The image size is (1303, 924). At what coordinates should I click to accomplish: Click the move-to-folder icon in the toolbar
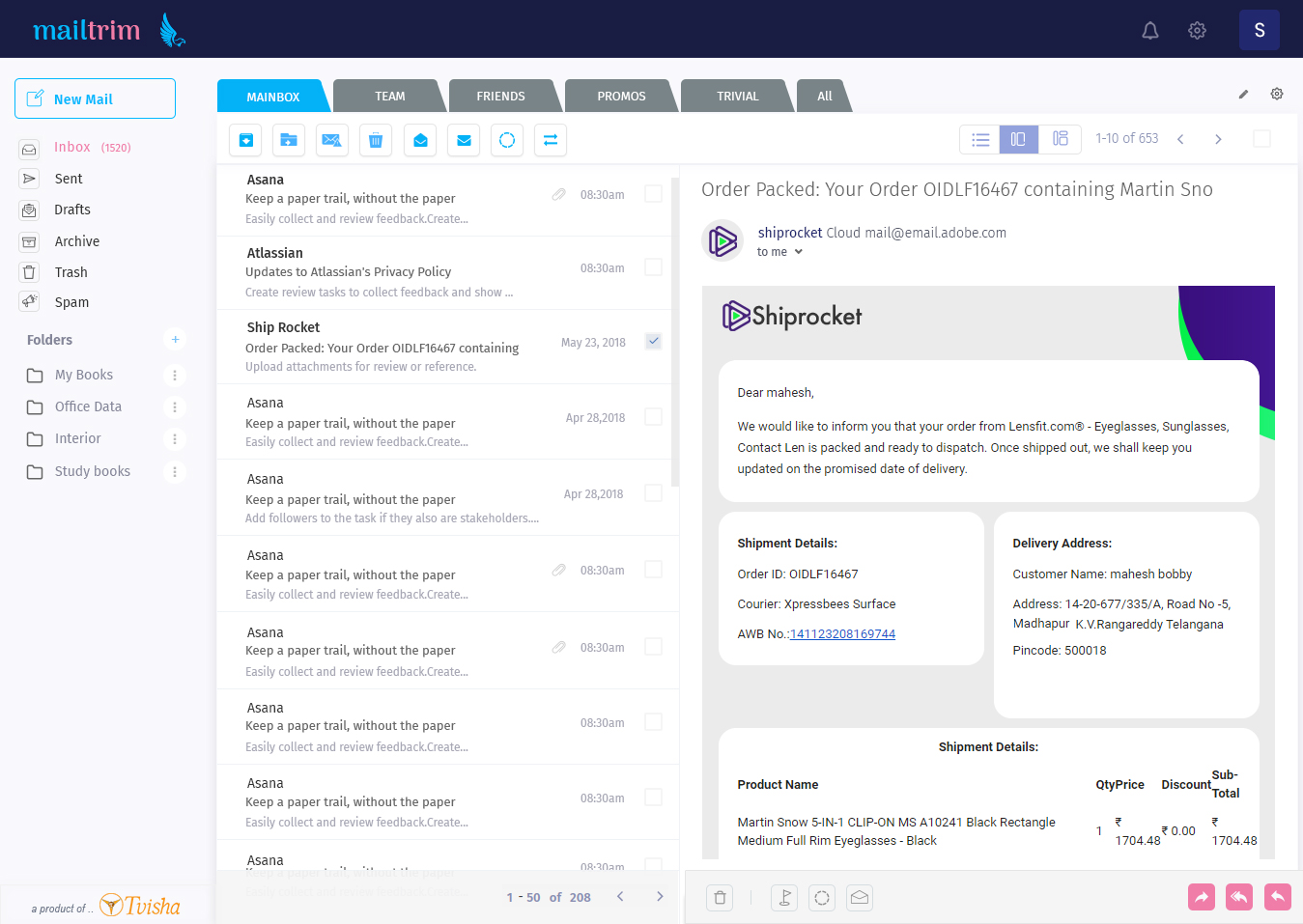pyautogui.click(x=289, y=140)
